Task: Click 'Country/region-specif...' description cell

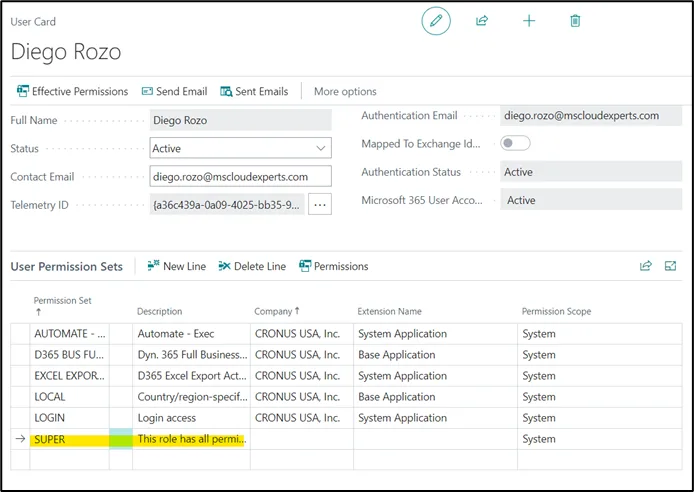Action: 191,397
